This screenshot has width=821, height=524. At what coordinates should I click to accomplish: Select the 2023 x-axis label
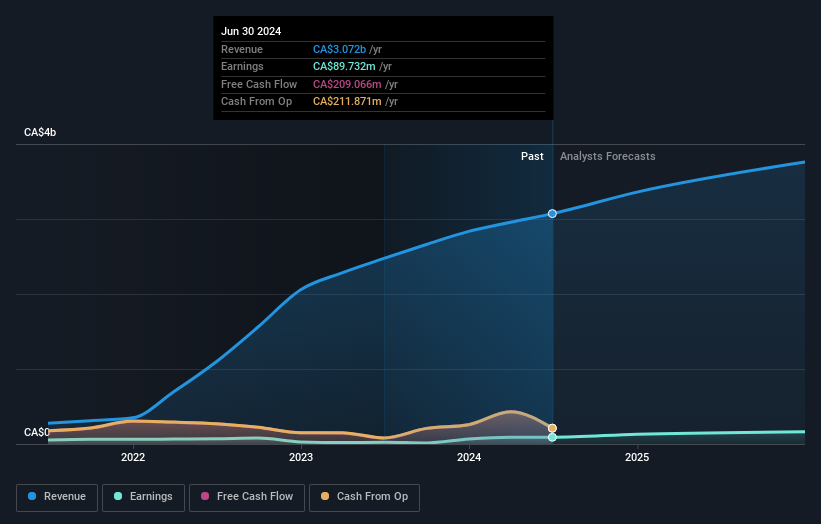coord(301,458)
